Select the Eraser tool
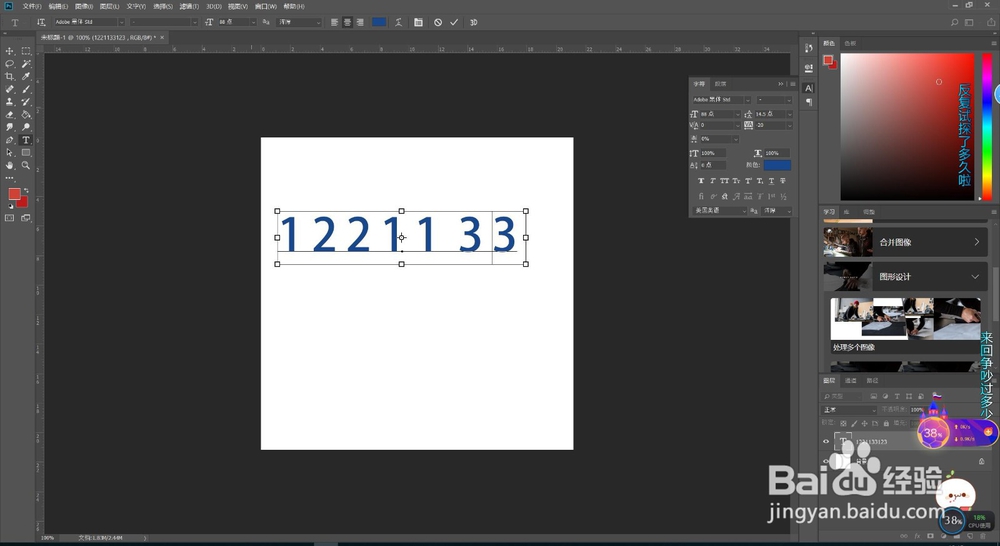The width and height of the screenshot is (1000, 546). coord(10,115)
